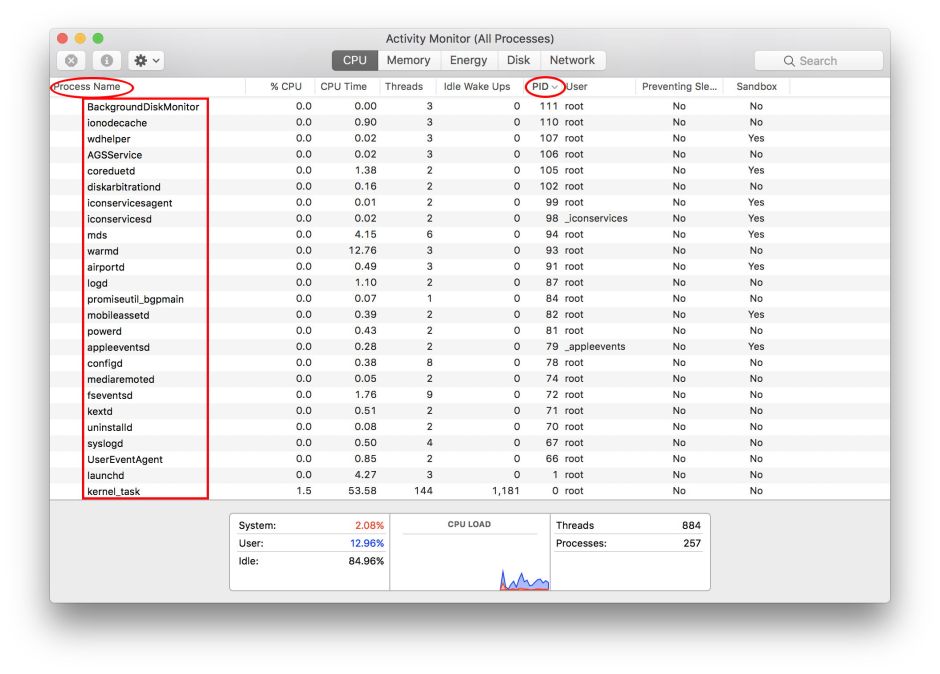The width and height of the screenshot is (940, 674).
Task: Toggle PID column sort arrow
Action: [x=555, y=87]
